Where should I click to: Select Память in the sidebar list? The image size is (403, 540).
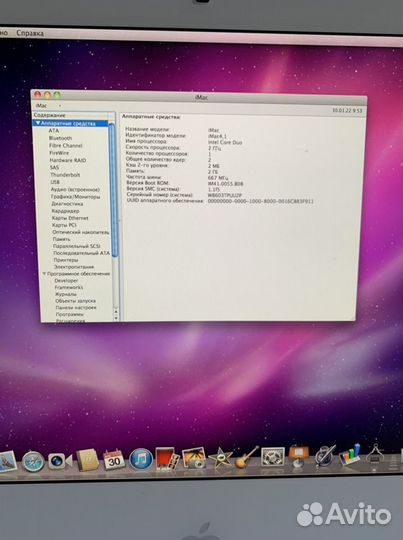pyautogui.click(x=61, y=239)
